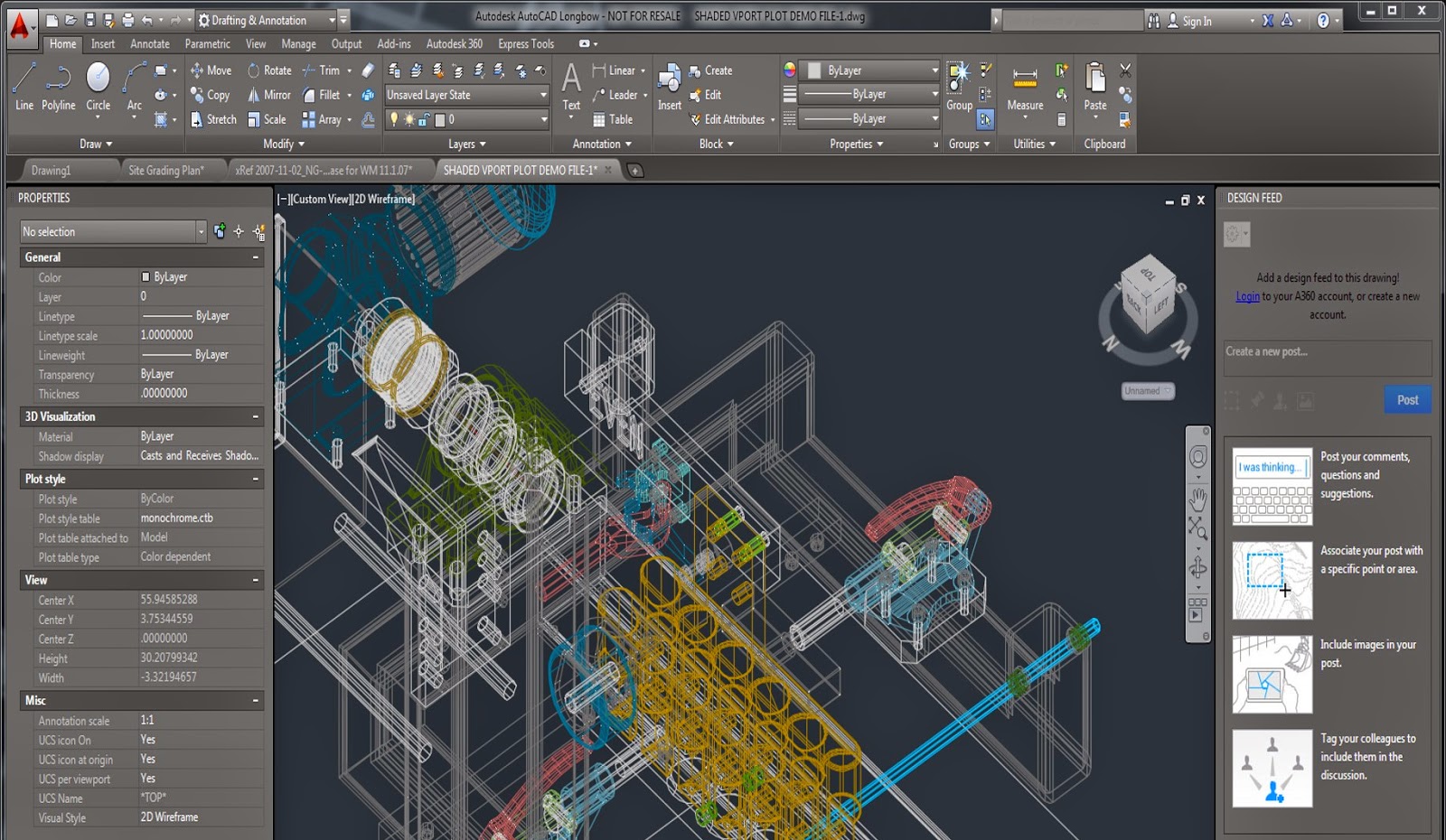Click the Post button
Viewport: 1446px width, 840px height.
pos(1408,400)
